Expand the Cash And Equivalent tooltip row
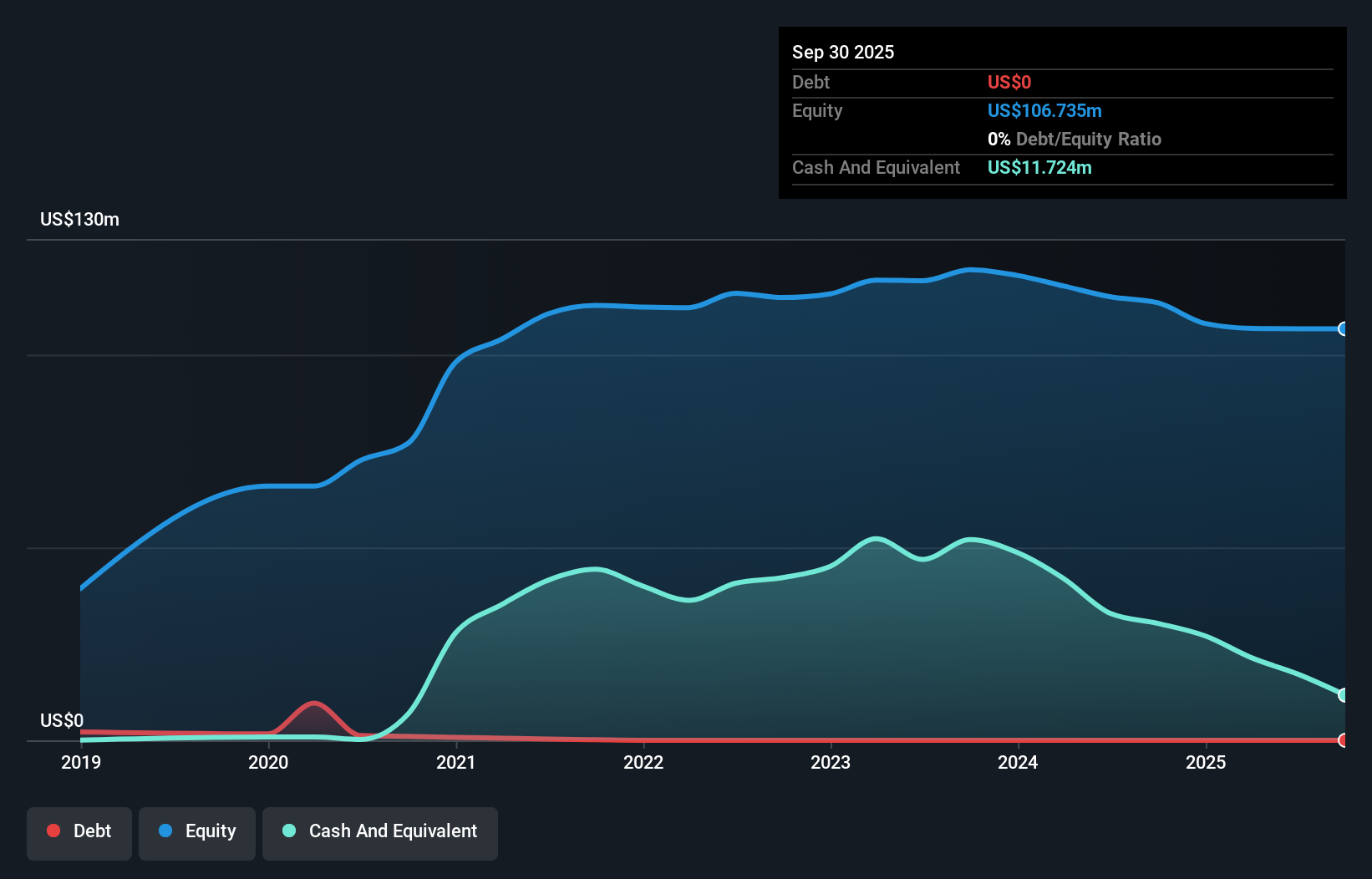The height and width of the screenshot is (879, 1372). click(x=876, y=167)
